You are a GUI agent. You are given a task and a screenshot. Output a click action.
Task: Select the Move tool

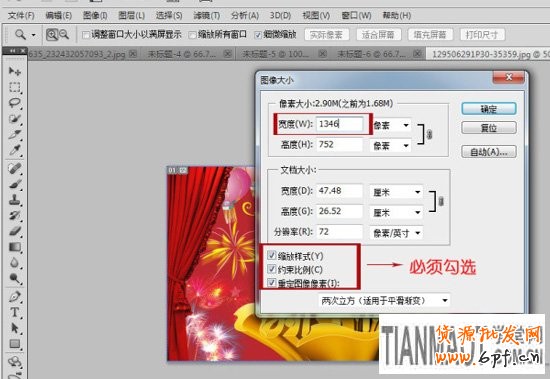pos(14,71)
